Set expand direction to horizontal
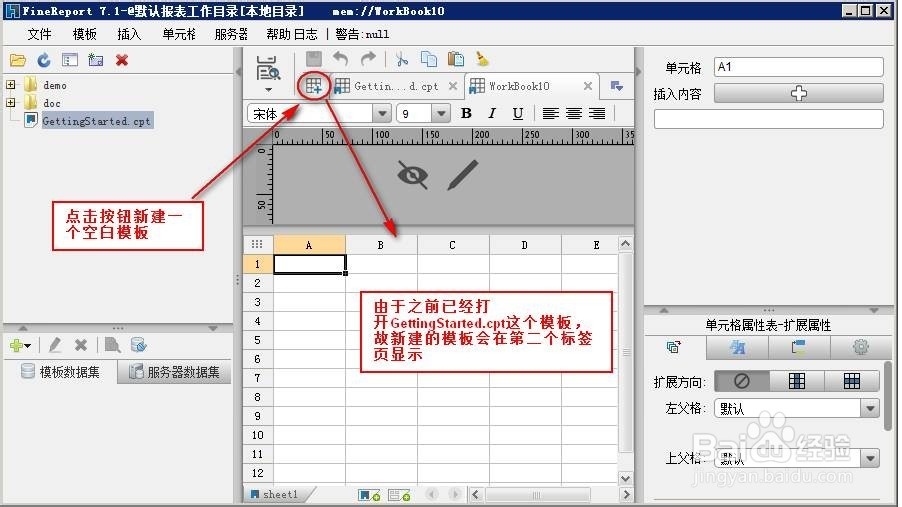This screenshot has height=507, width=902. 851,380
